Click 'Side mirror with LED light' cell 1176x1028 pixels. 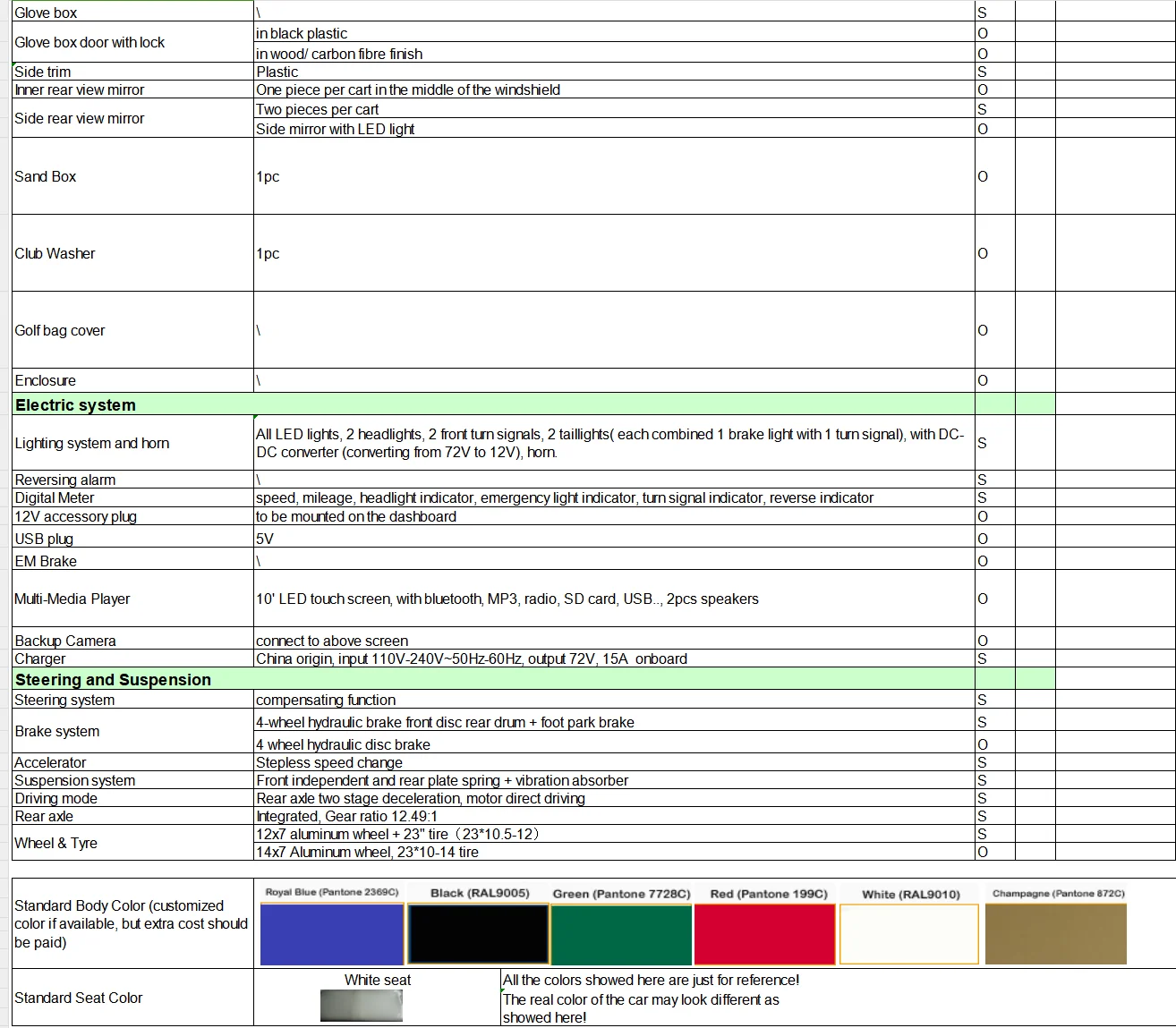[614, 128]
